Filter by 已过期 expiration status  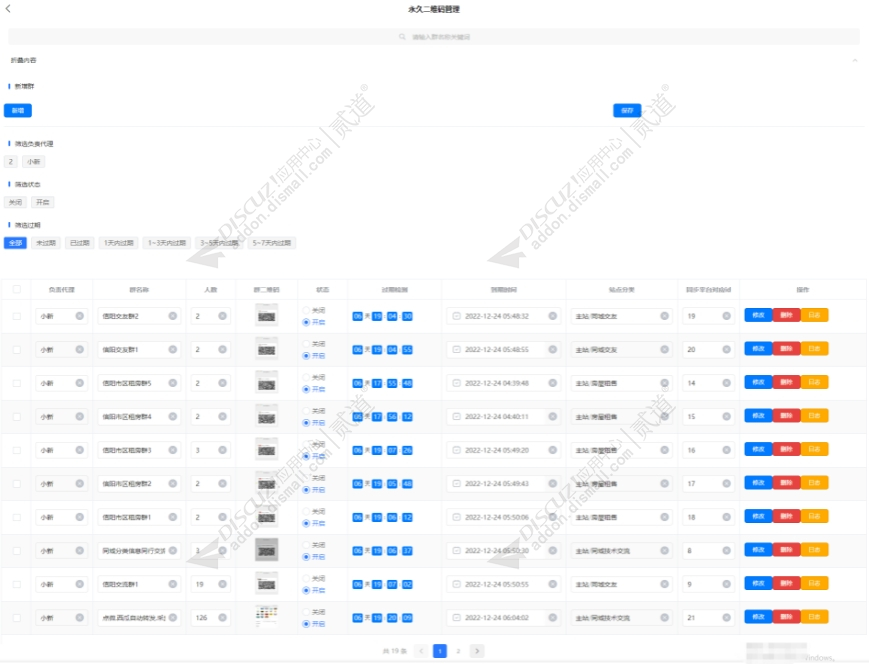click(x=79, y=243)
